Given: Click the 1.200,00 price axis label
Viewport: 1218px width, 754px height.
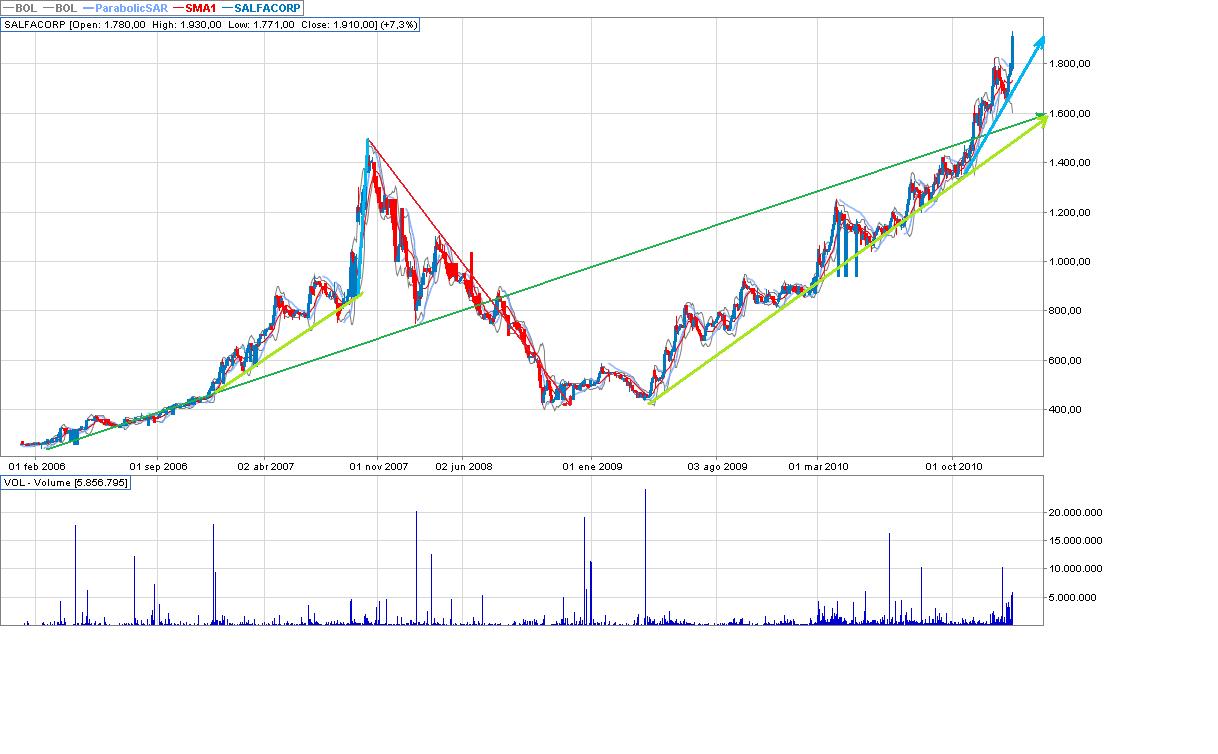Looking at the screenshot, I should 1069,212.
